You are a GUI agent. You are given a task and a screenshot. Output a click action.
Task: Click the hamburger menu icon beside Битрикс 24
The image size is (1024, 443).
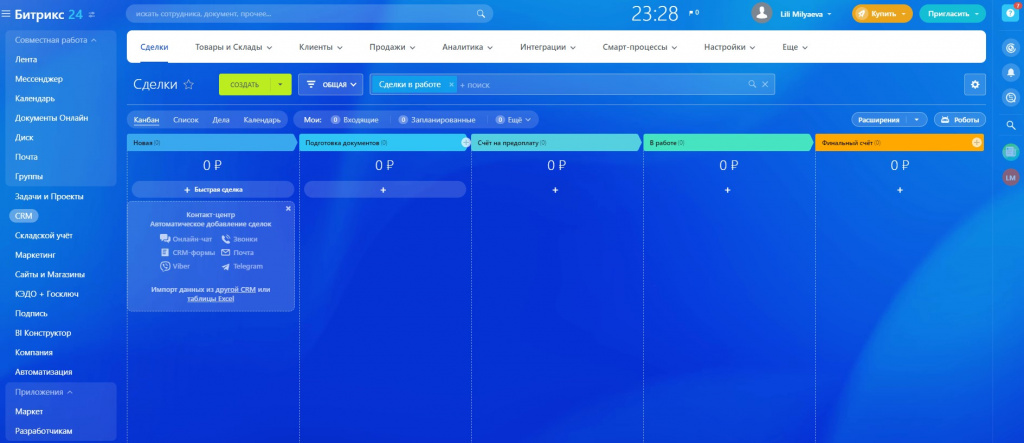tap(6, 14)
